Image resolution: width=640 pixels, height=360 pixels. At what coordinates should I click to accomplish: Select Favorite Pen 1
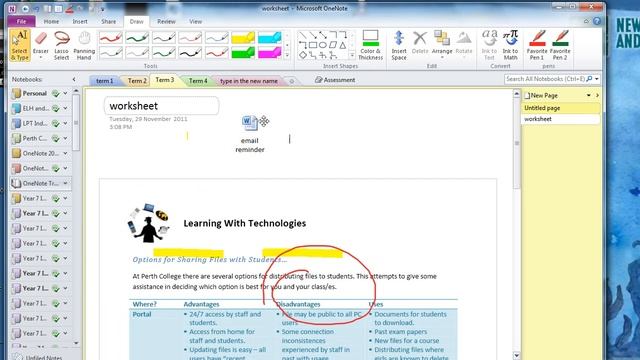(537, 45)
